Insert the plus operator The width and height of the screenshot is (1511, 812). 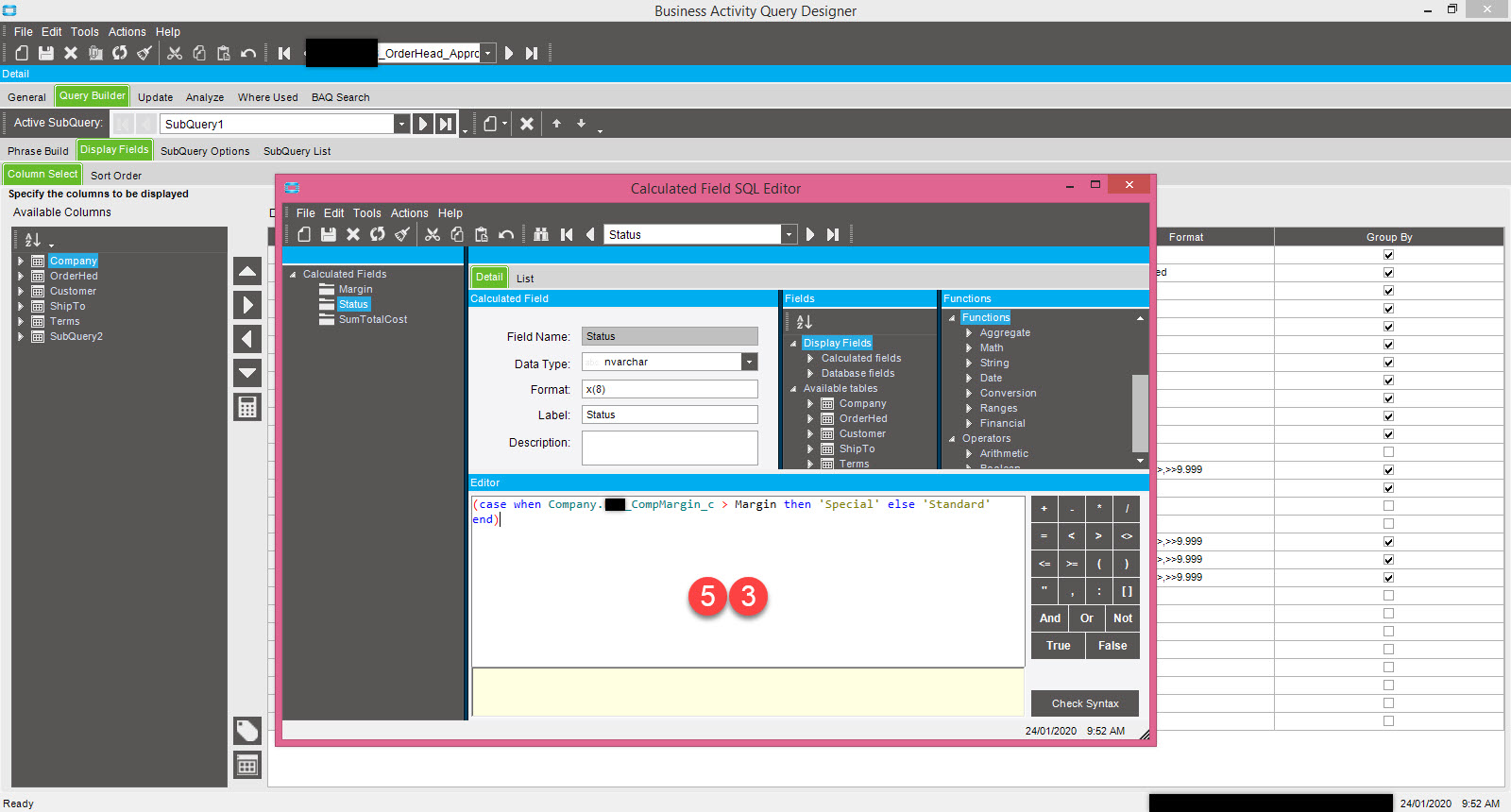coord(1044,509)
